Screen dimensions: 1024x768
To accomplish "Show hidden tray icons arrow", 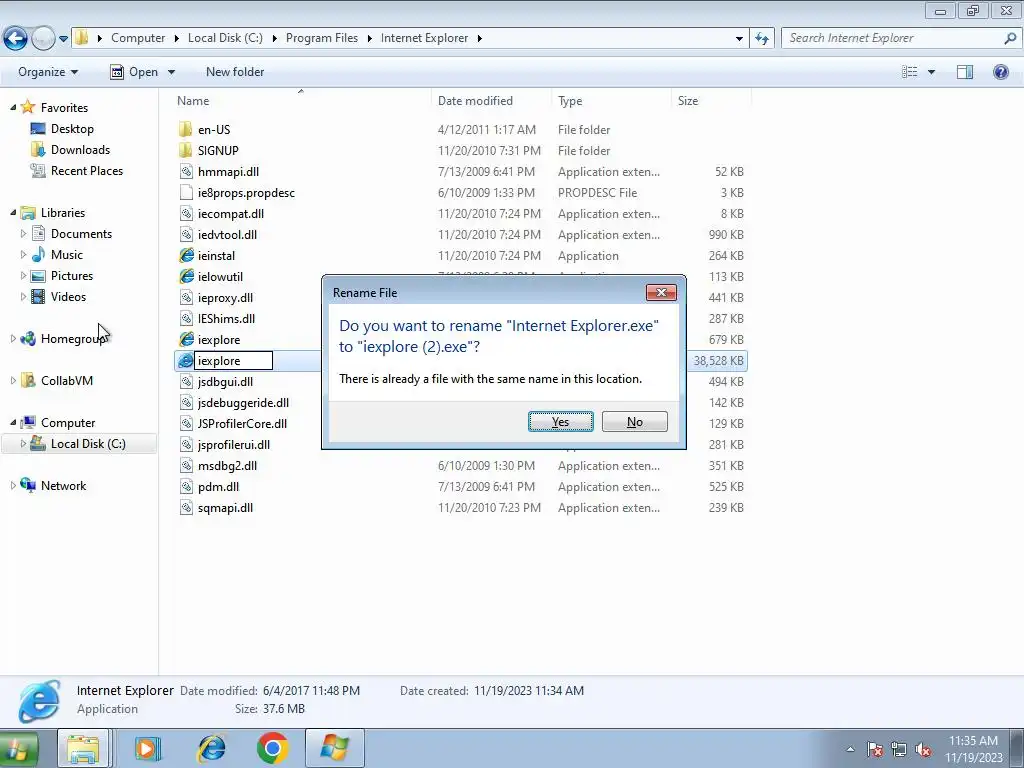I will click(x=850, y=749).
